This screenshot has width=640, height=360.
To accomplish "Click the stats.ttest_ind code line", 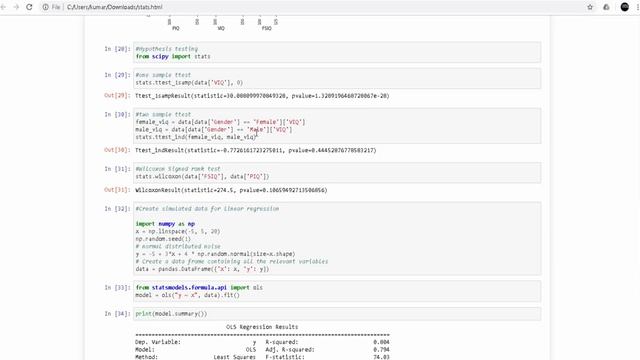I will (196, 137).
